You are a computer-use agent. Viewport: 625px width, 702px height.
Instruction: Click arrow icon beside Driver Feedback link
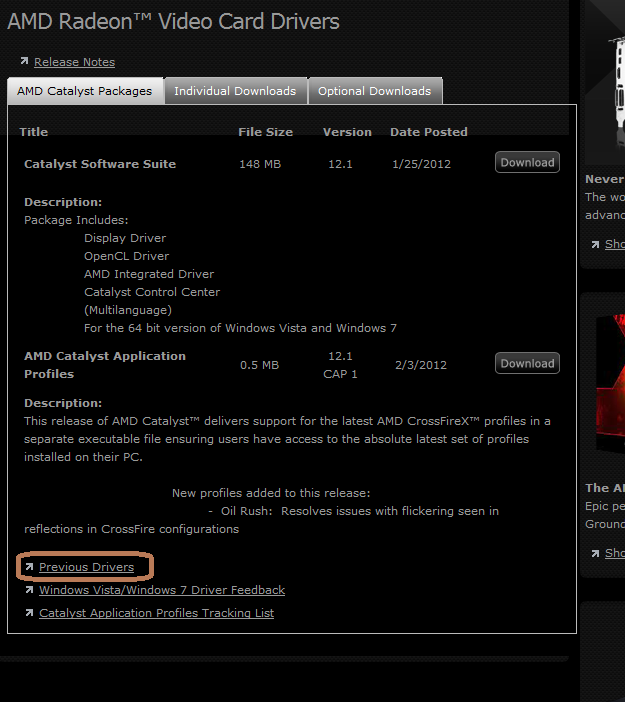(x=29, y=590)
